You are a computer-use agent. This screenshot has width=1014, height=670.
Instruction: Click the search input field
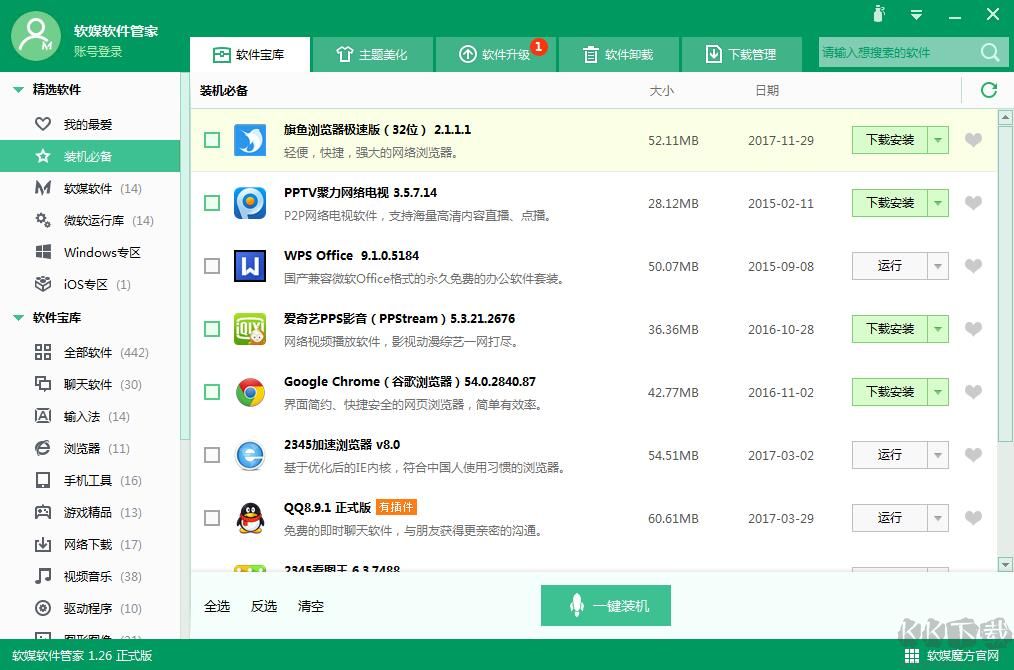(896, 53)
